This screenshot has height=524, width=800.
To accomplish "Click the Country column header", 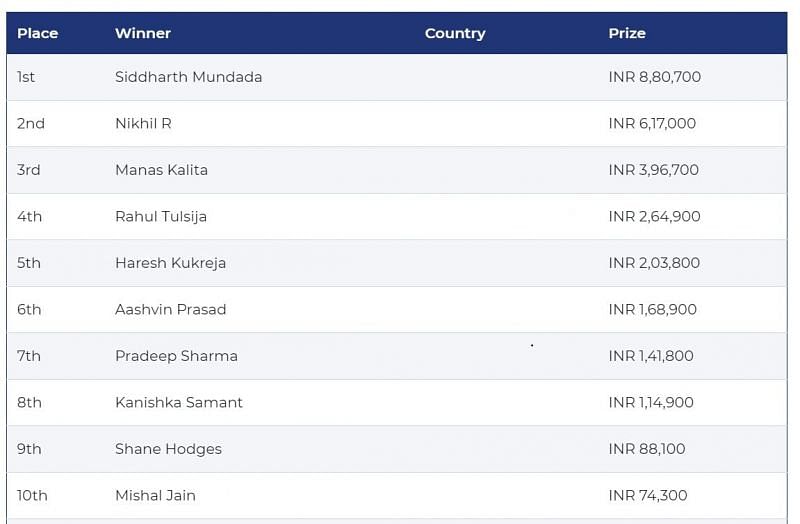I will [455, 33].
